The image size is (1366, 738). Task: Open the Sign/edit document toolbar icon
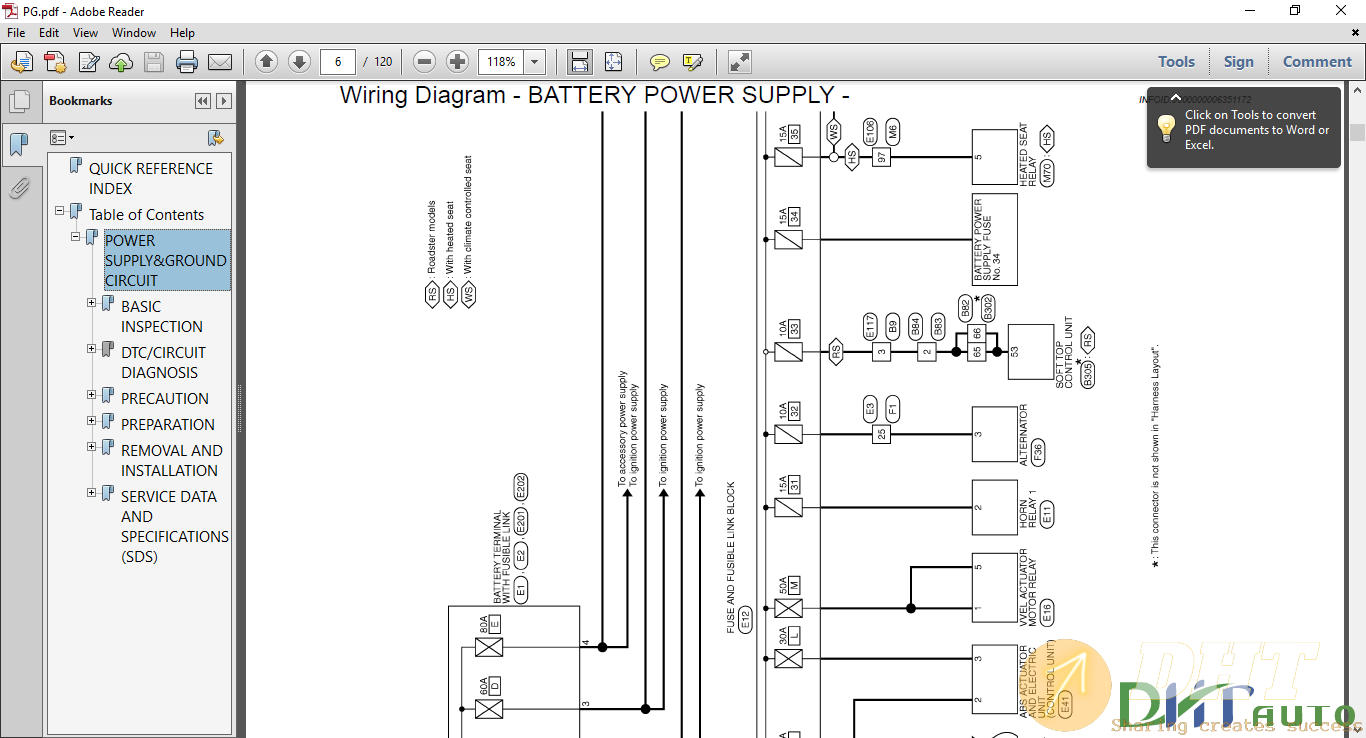coord(88,62)
